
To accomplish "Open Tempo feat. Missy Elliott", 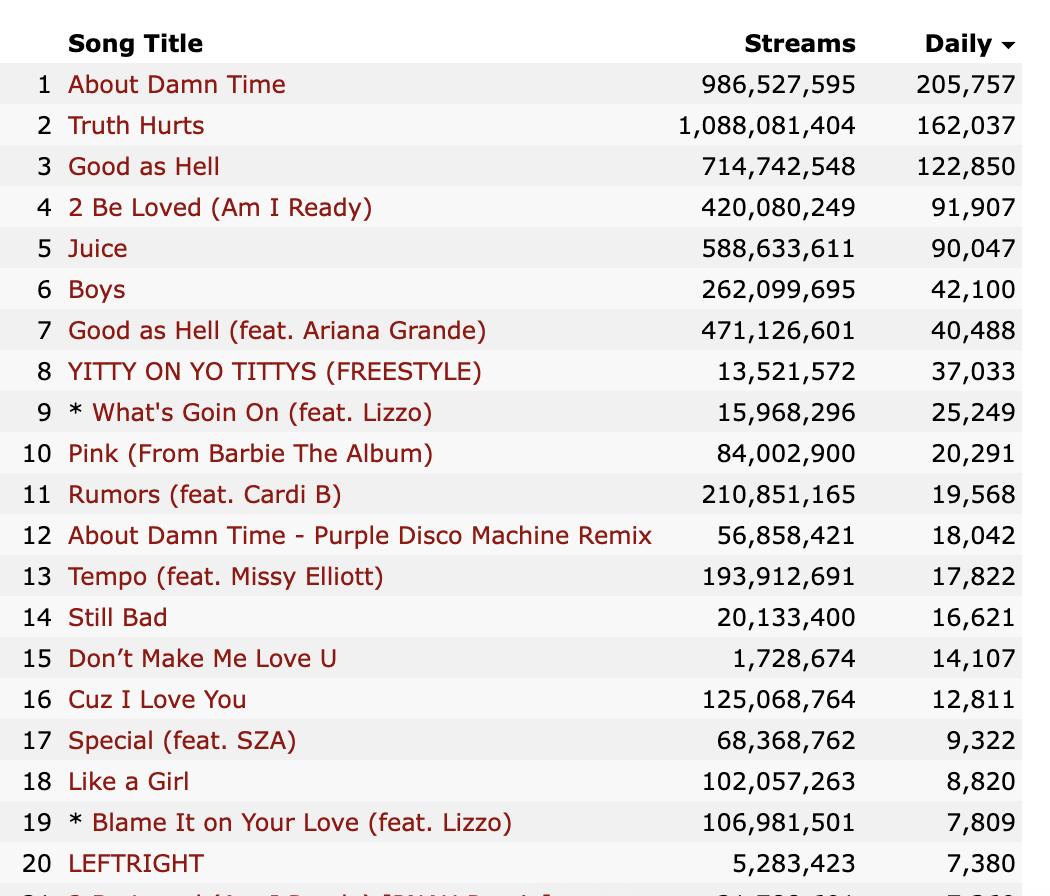I will [226, 577].
